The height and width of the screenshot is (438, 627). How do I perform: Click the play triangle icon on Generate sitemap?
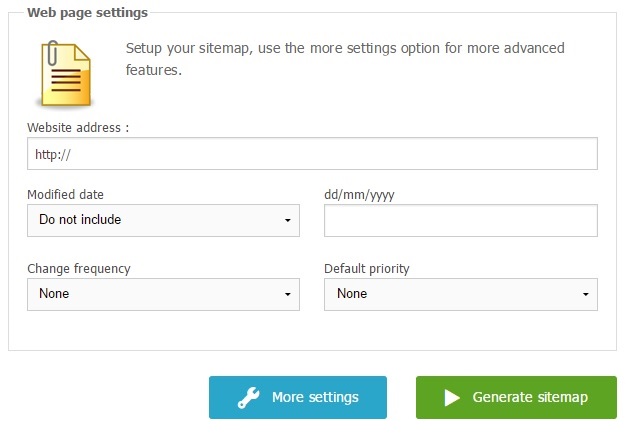pyautogui.click(x=452, y=397)
